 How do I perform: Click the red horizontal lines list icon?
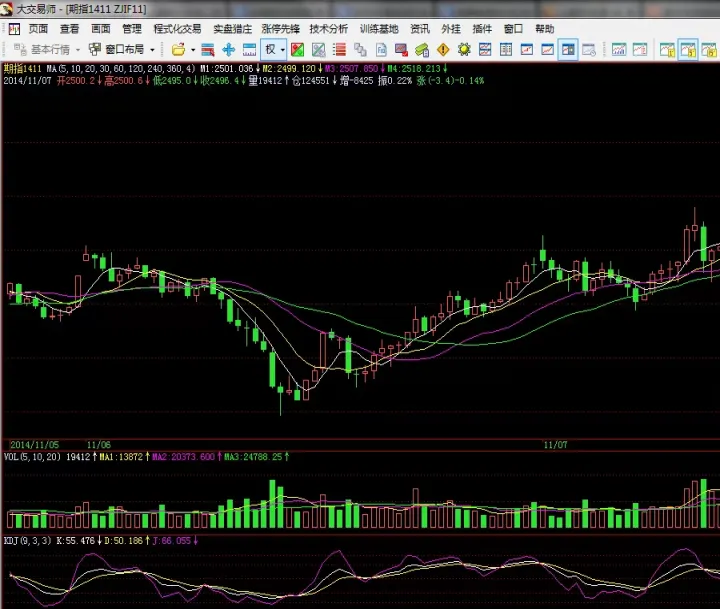tap(339, 49)
